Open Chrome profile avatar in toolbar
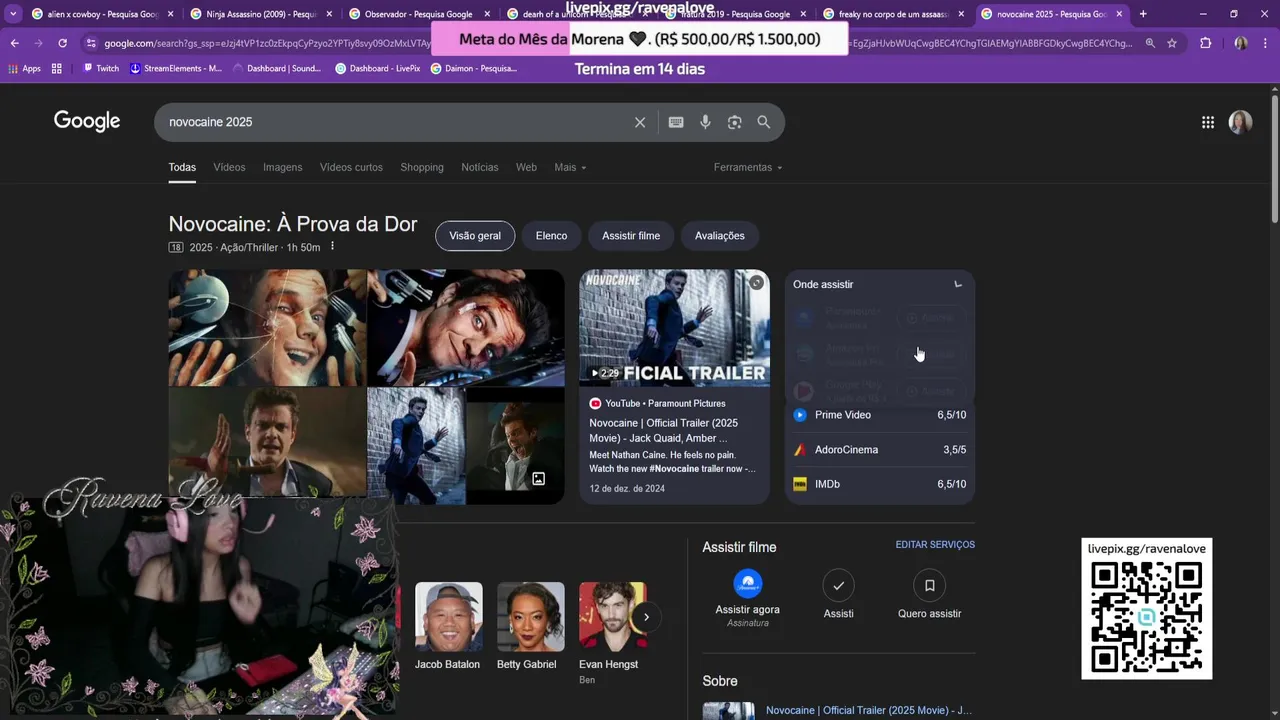This screenshot has width=1280, height=720. (x=1240, y=43)
